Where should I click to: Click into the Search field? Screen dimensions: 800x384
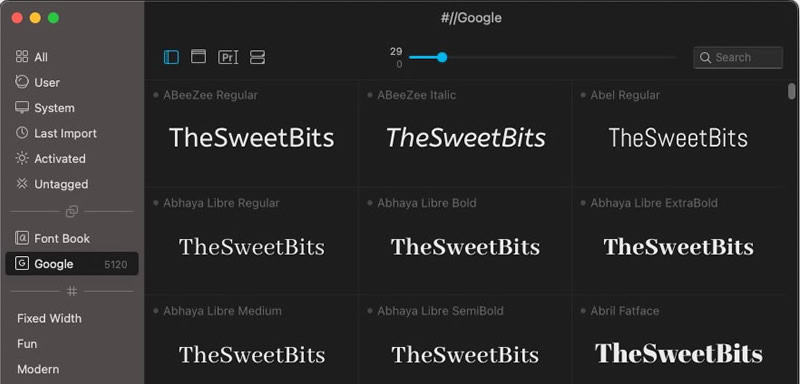click(738, 57)
